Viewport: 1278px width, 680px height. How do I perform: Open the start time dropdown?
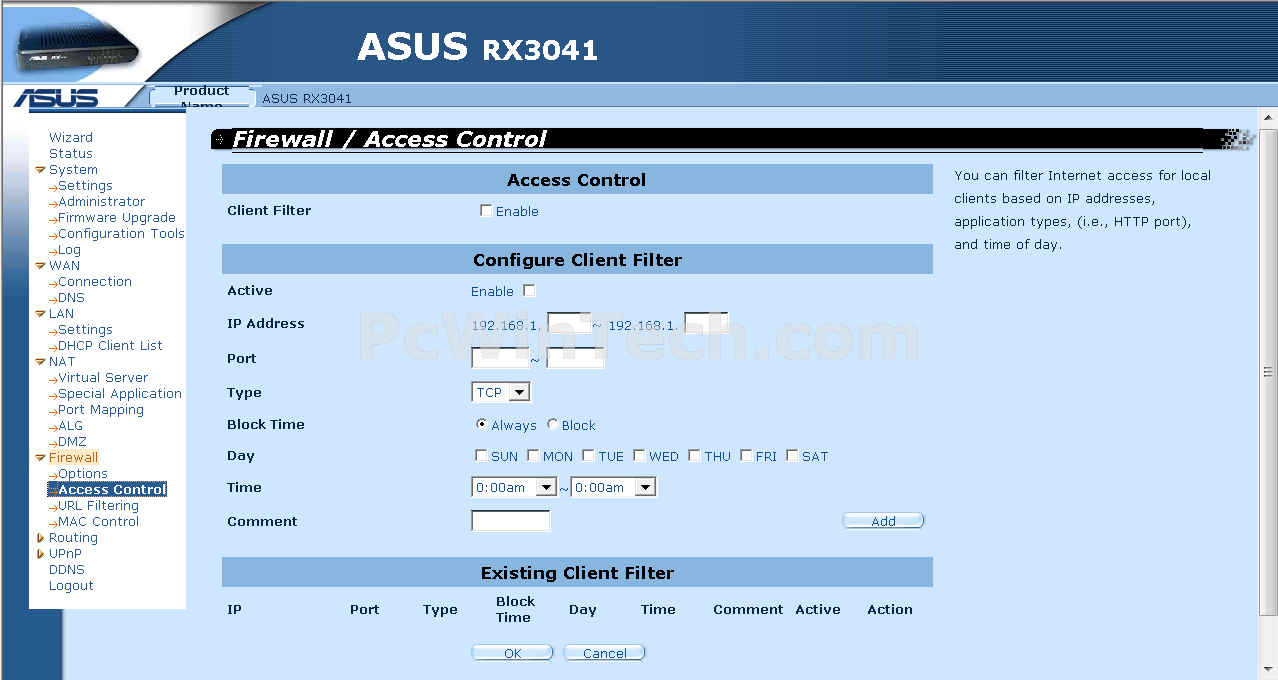click(514, 488)
